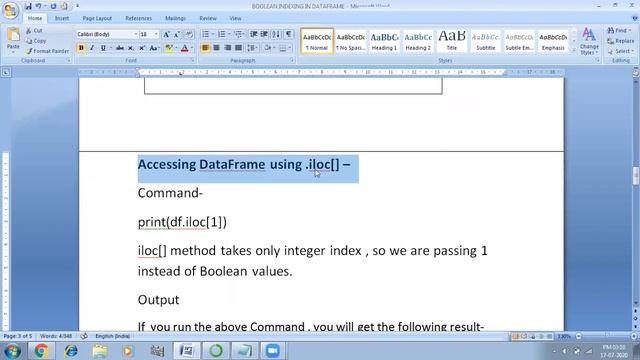640x360 pixels.
Task: Open the Zoom app from taskbar
Action: point(272,351)
